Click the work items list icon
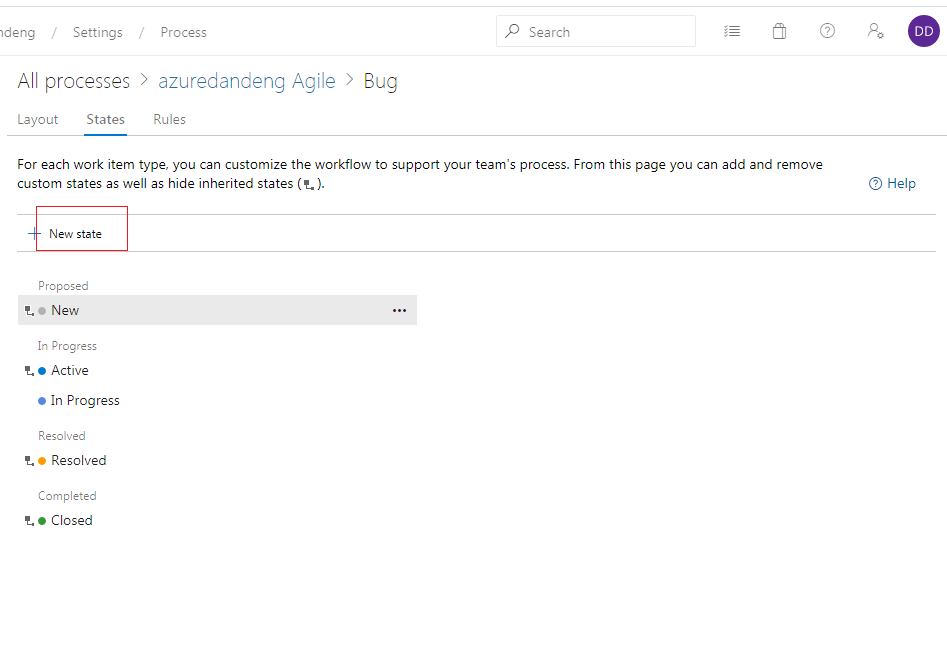 [x=732, y=31]
